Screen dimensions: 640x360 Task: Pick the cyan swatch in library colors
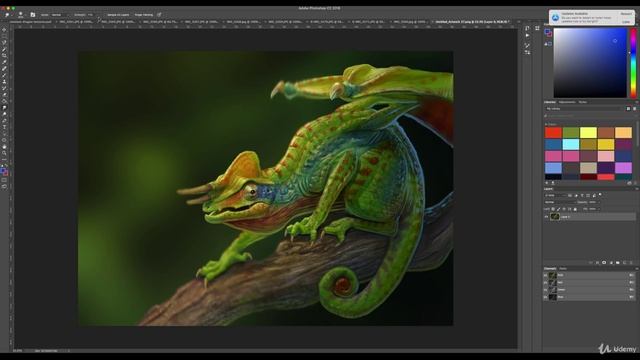pyautogui.click(x=571, y=144)
